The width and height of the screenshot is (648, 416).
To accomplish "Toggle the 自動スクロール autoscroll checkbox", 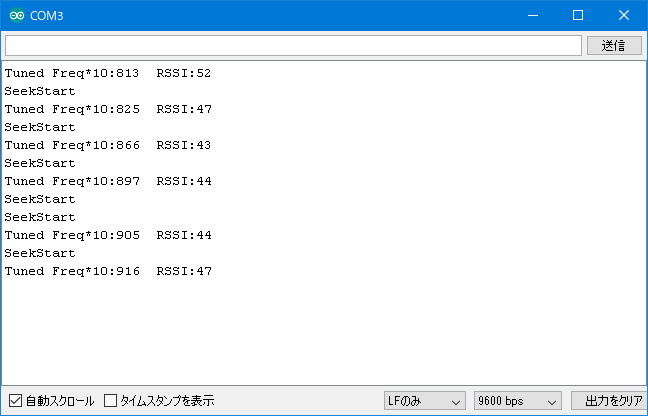I will click(15, 400).
